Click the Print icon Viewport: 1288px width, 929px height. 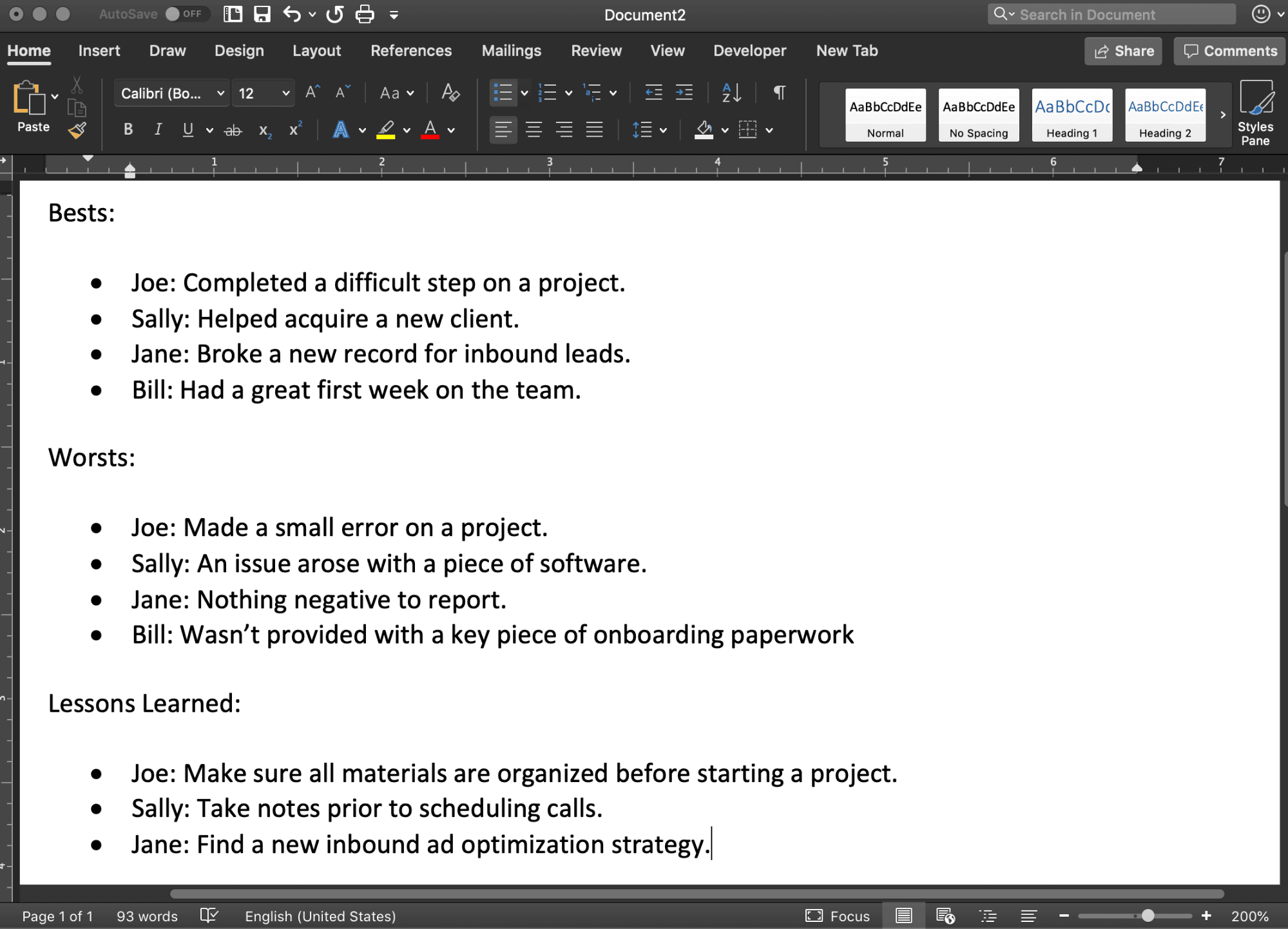point(365,14)
